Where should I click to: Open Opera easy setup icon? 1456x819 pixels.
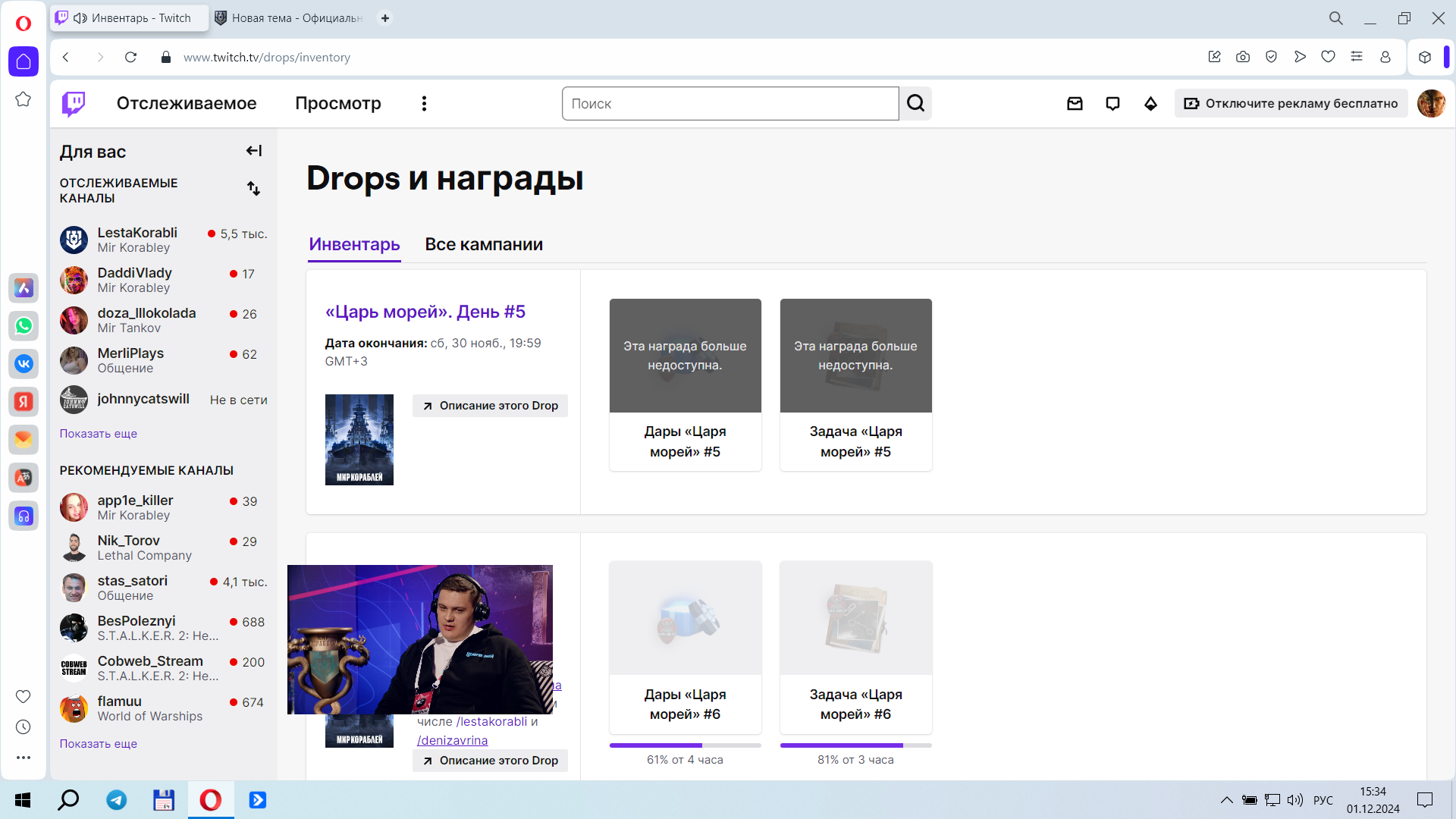pyautogui.click(x=1357, y=57)
